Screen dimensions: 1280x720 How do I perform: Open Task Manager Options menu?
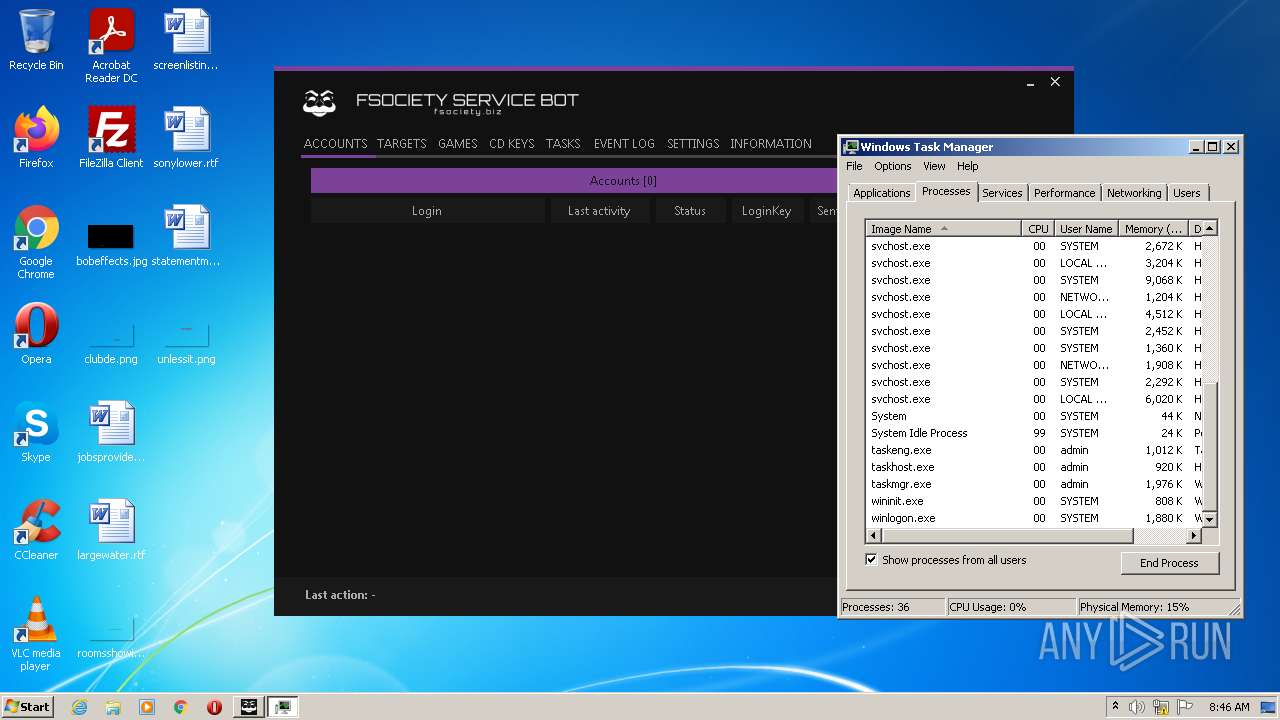pyautogui.click(x=893, y=166)
